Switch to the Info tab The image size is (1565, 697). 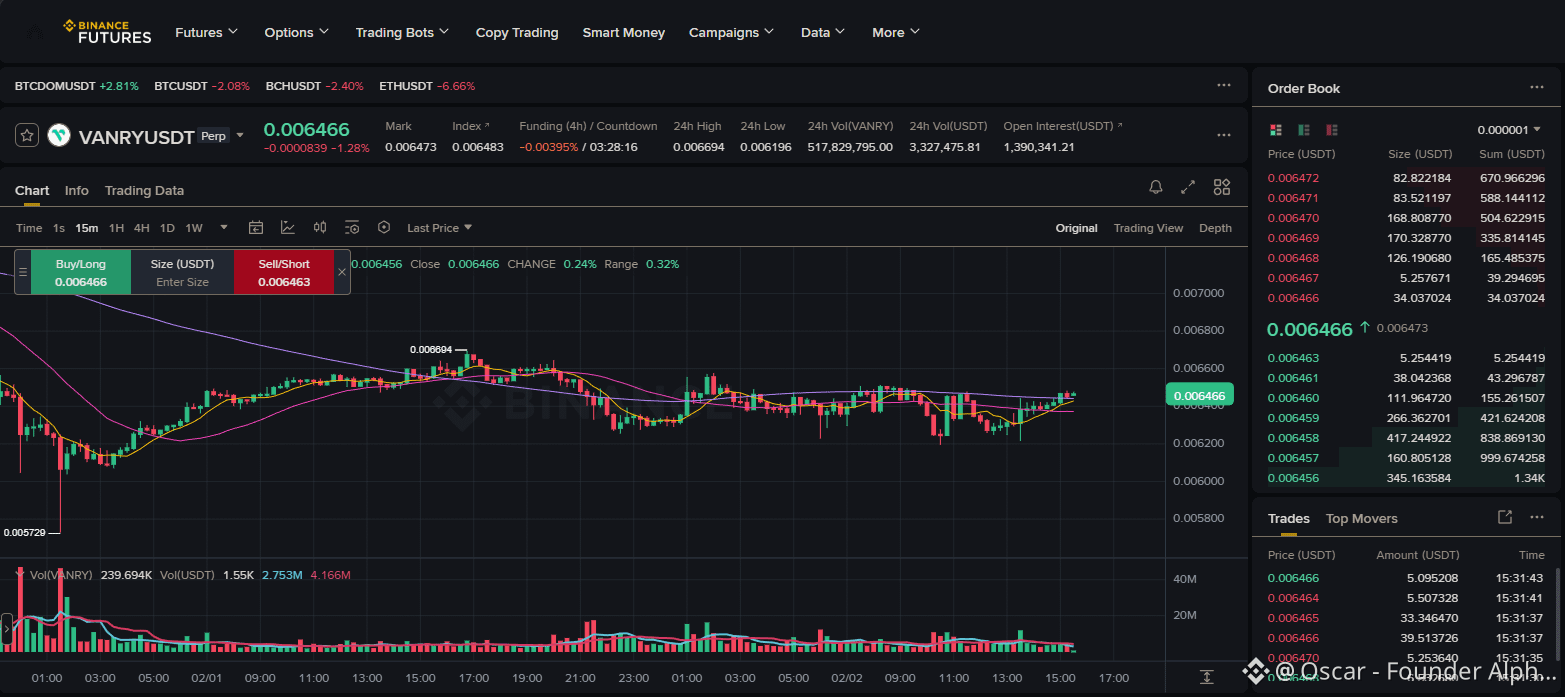click(77, 190)
